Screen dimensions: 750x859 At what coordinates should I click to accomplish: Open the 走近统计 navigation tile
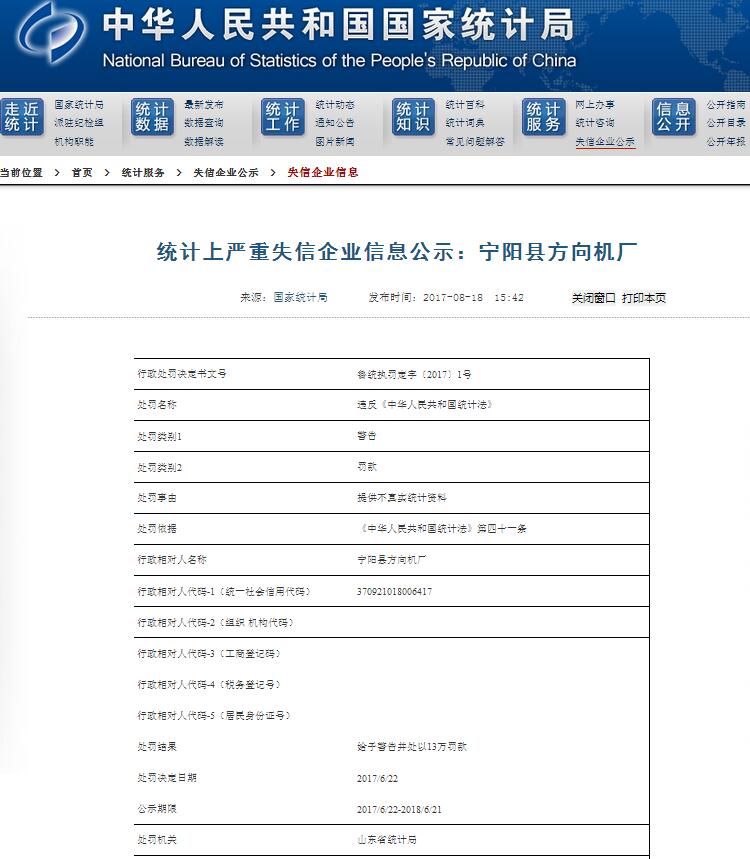click(x=22, y=117)
